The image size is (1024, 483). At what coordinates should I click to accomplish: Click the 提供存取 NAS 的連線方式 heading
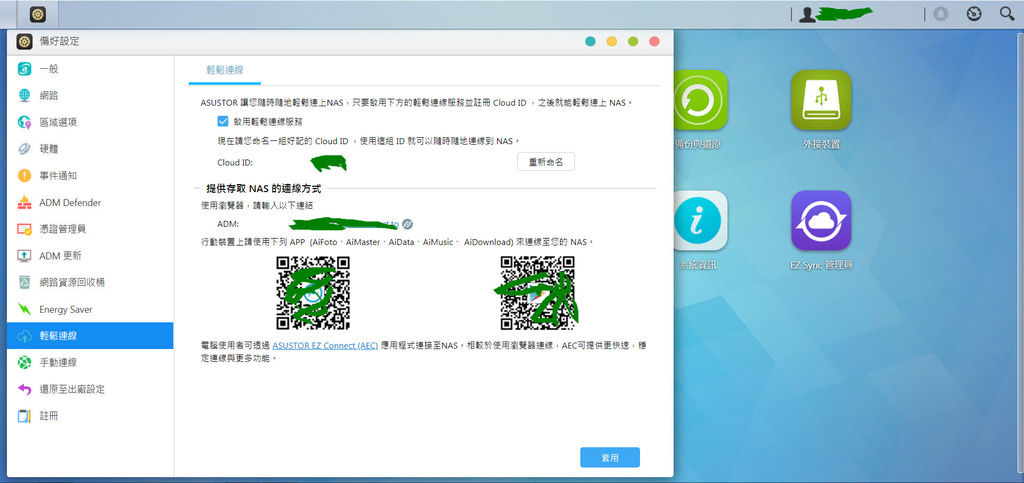pyautogui.click(x=264, y=189)
